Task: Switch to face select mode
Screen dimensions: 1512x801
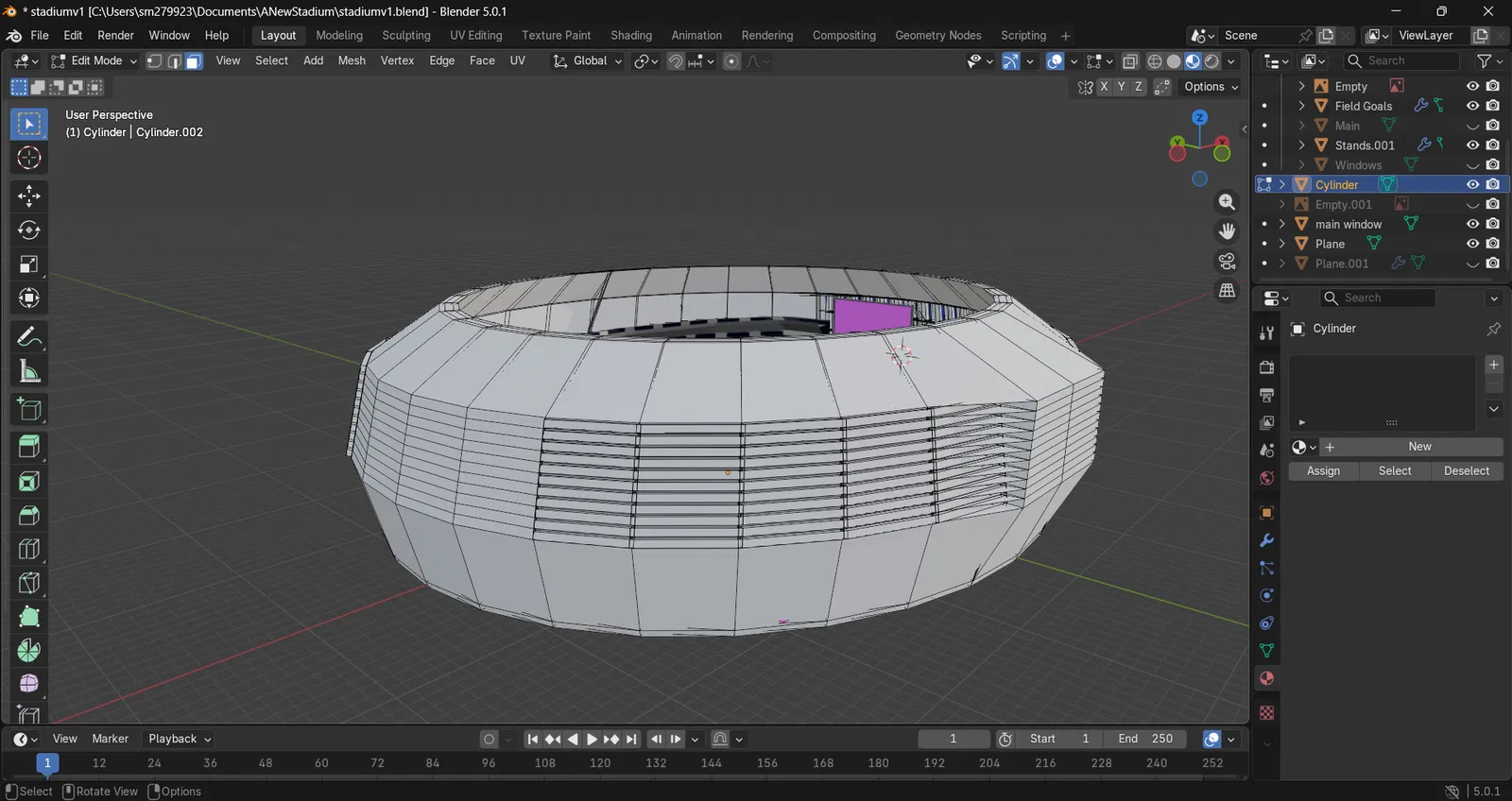Action: [194, 61]
